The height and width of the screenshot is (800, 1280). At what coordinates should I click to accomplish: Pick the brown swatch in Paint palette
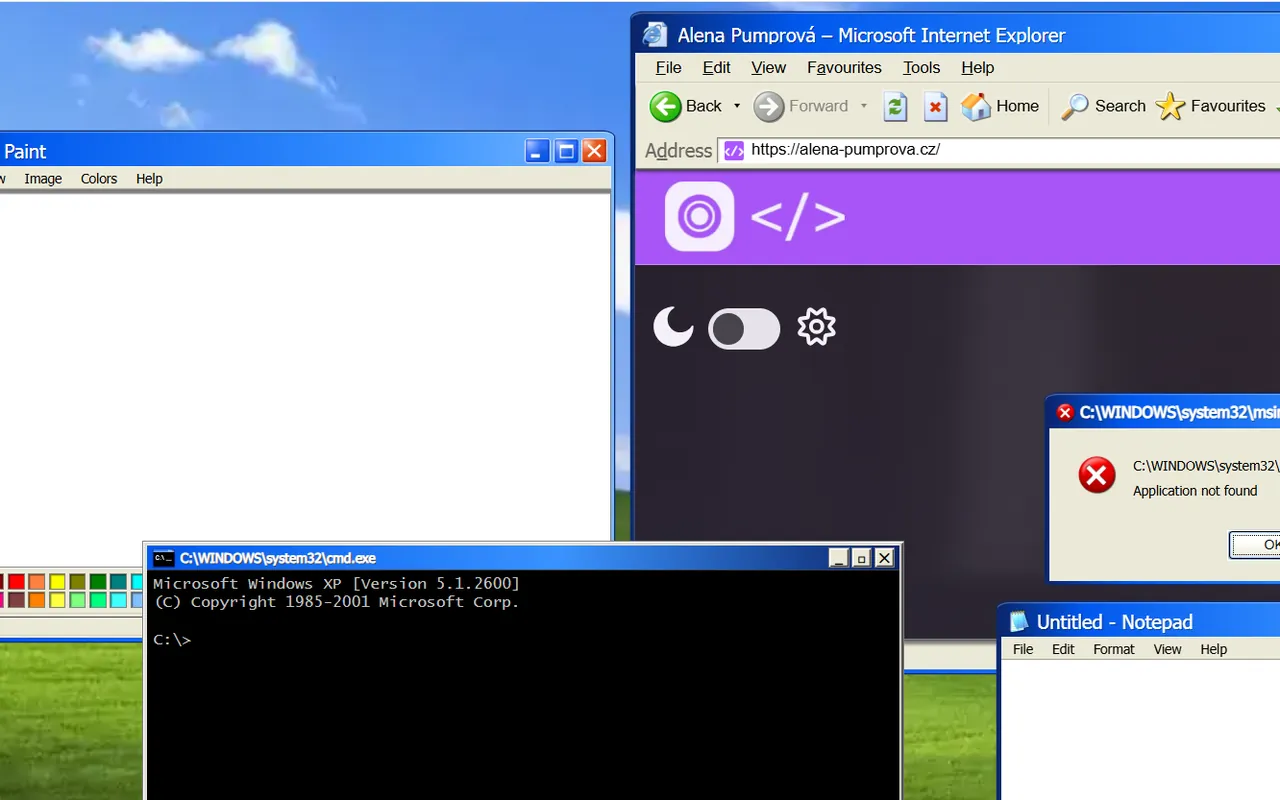[16, 600]
